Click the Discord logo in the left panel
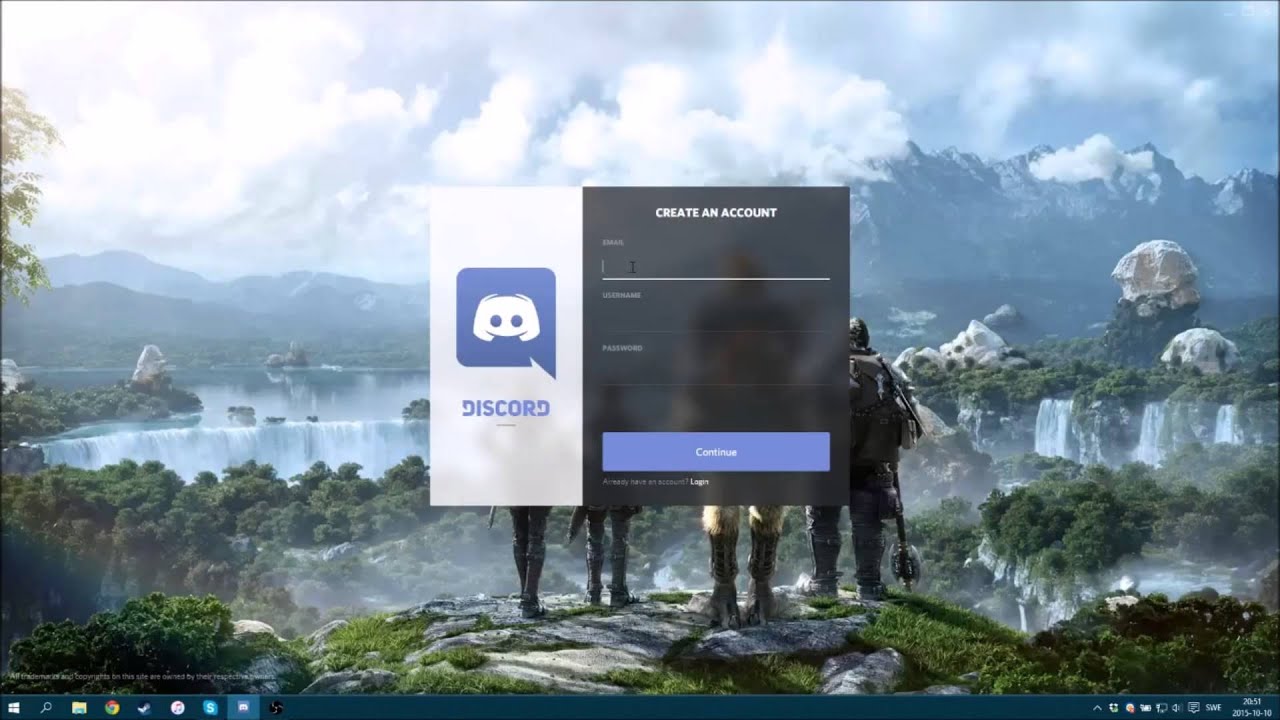This screenshot has height=720, width=1280. pyautogui.click(x=506, y=323)
